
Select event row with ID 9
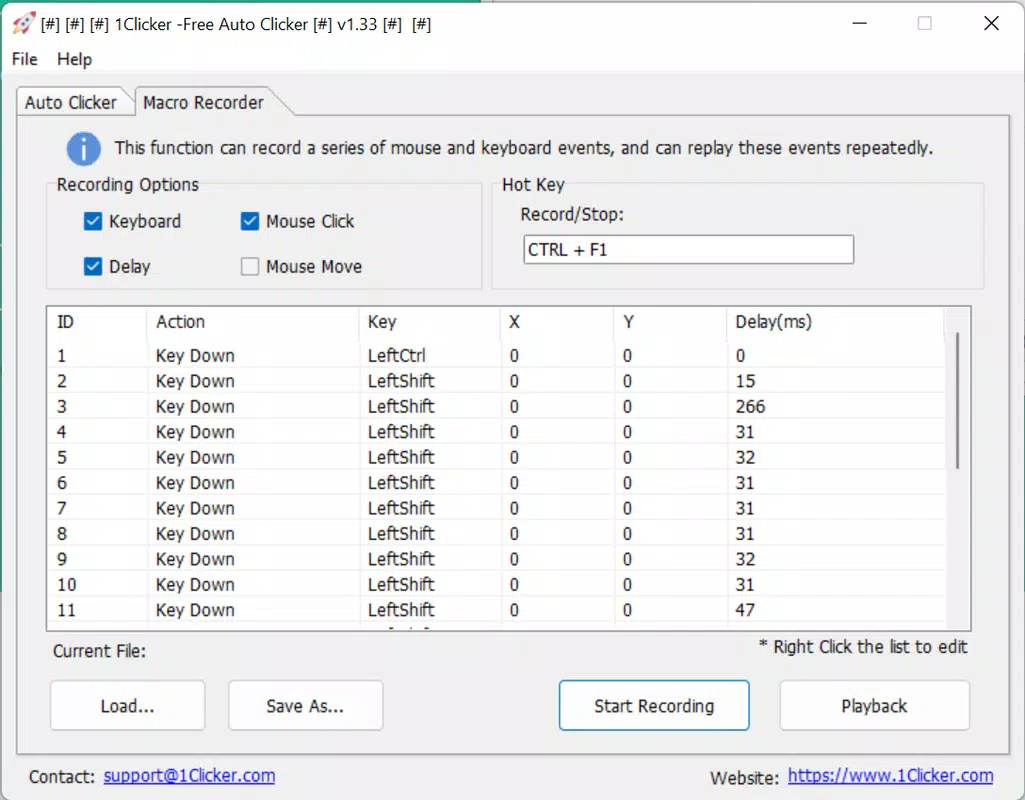coord(497,559)
